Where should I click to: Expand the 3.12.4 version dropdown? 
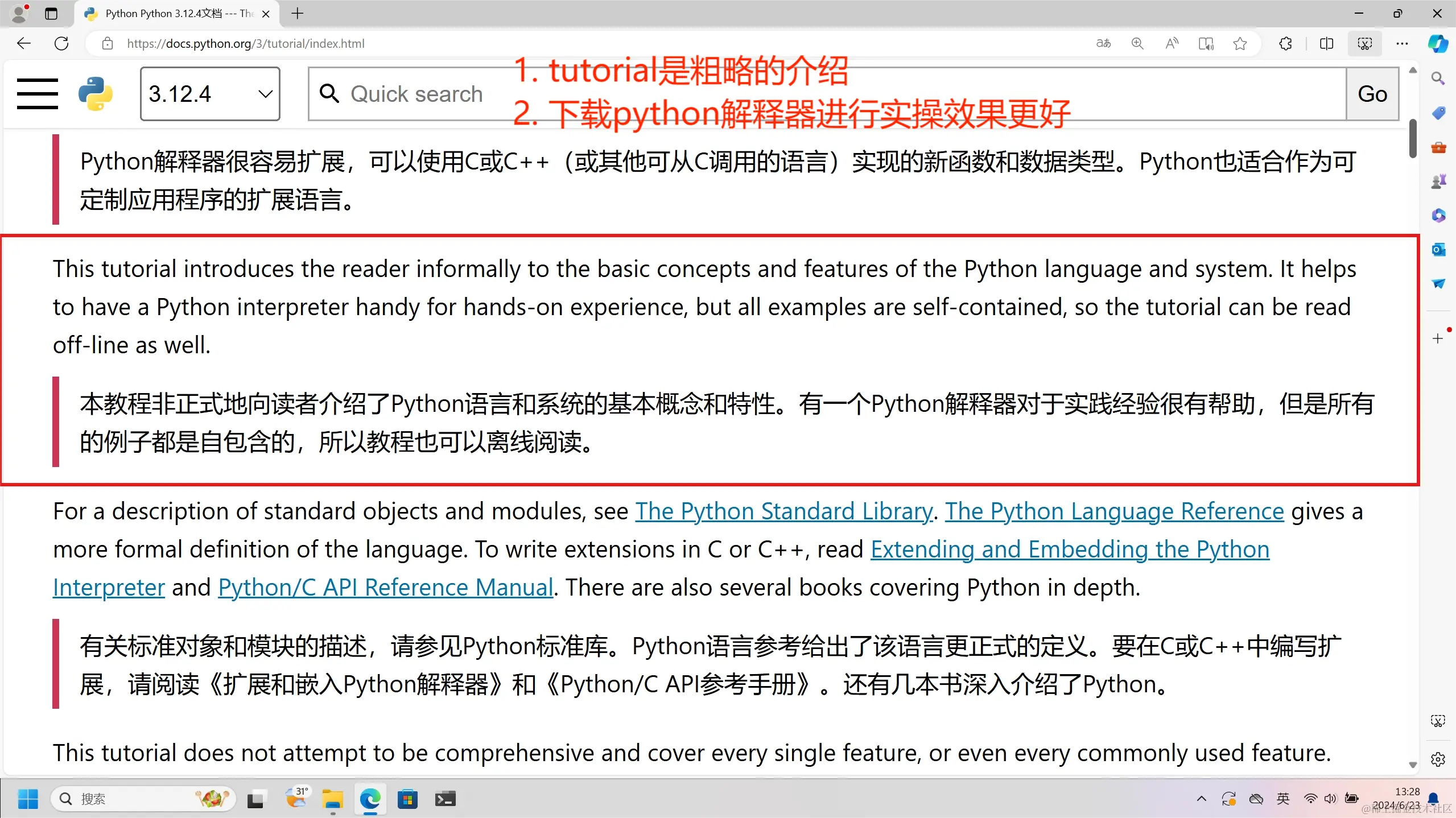(x=210, y=94)
